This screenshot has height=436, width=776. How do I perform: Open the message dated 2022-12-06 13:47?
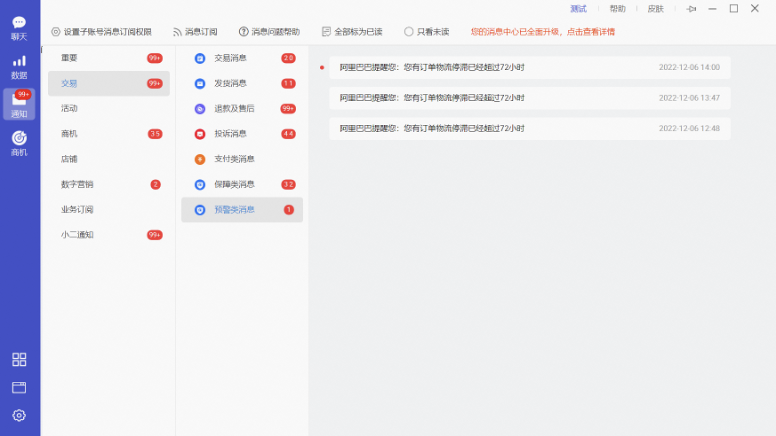pos(530,98)
